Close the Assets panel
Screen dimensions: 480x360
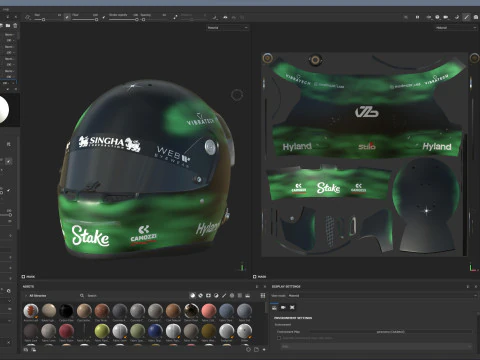tap(265, 287)
